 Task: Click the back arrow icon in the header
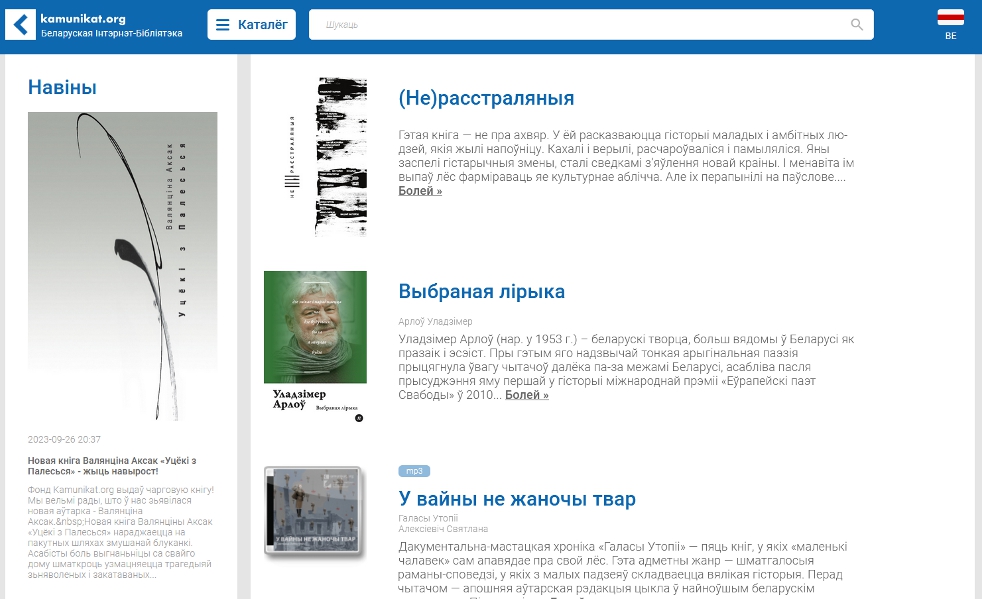coord(20,25)
